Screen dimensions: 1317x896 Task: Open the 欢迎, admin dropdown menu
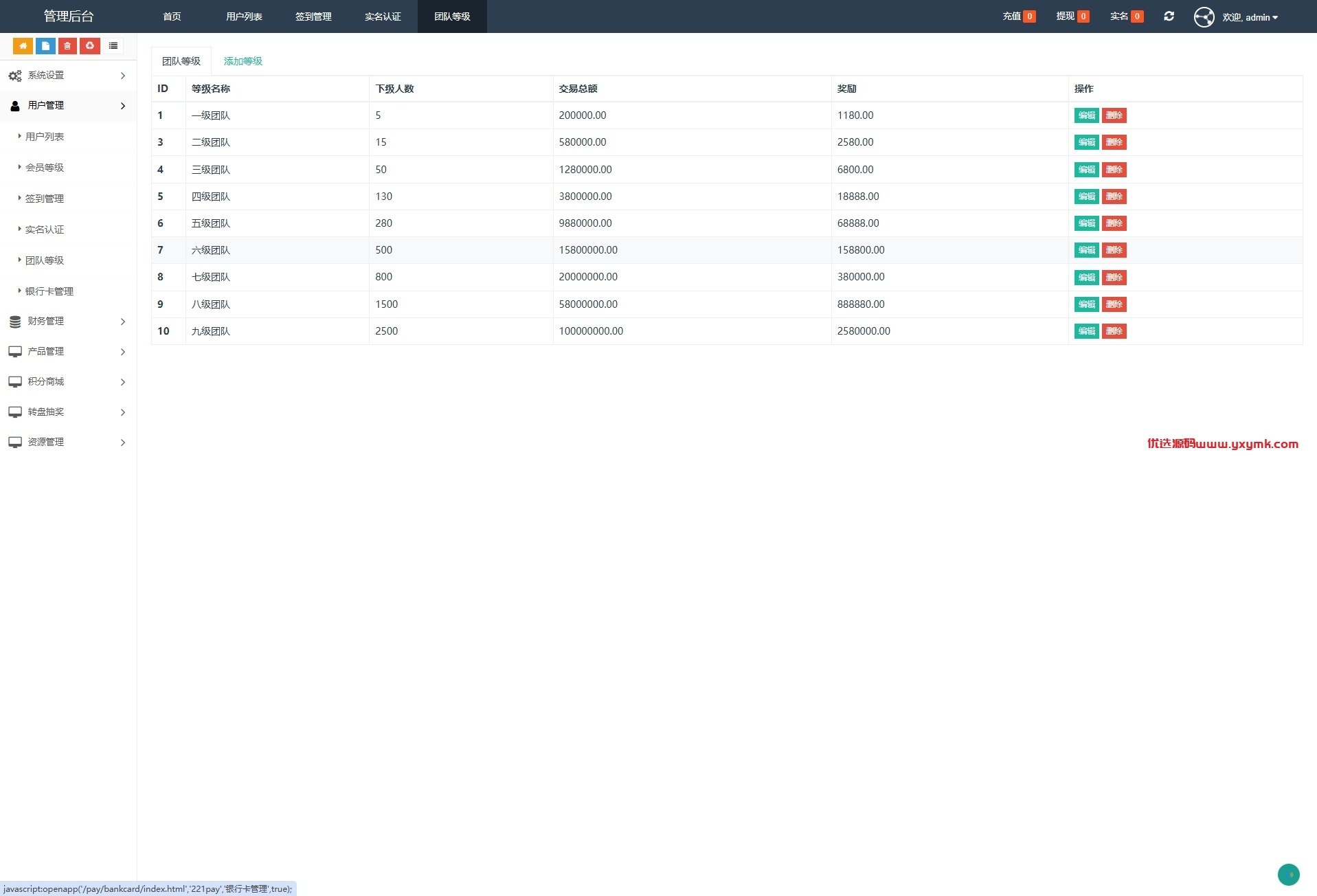click(1250, 17)
